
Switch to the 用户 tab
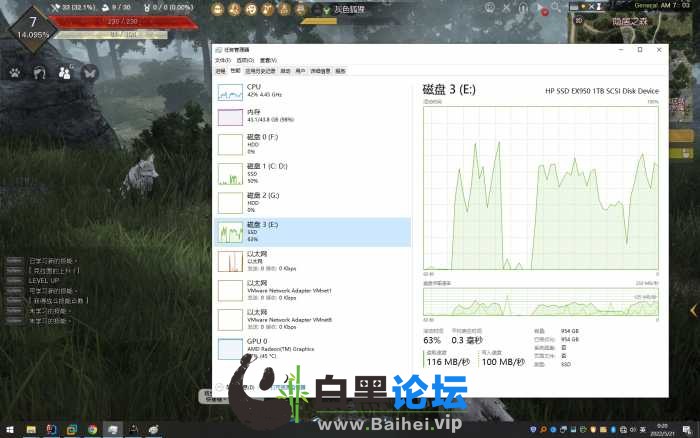click(x=300, y=71)
